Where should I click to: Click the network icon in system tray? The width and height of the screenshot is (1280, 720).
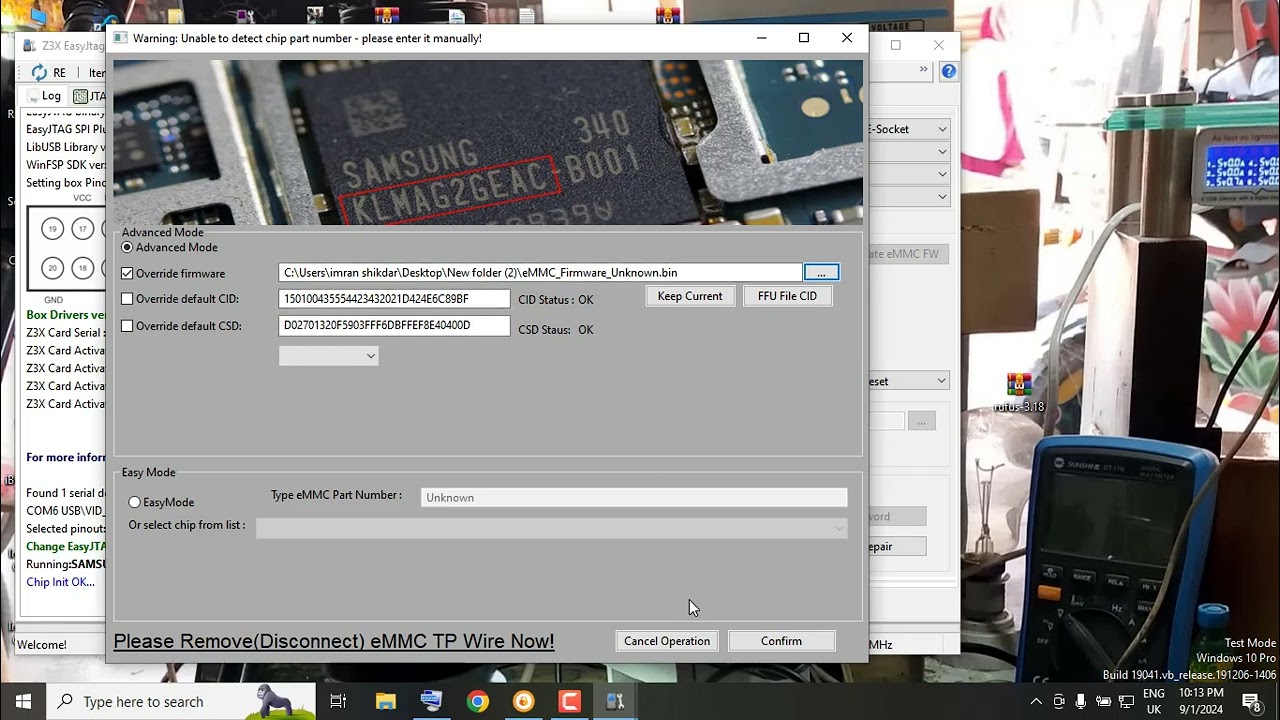click(1126, 702)
